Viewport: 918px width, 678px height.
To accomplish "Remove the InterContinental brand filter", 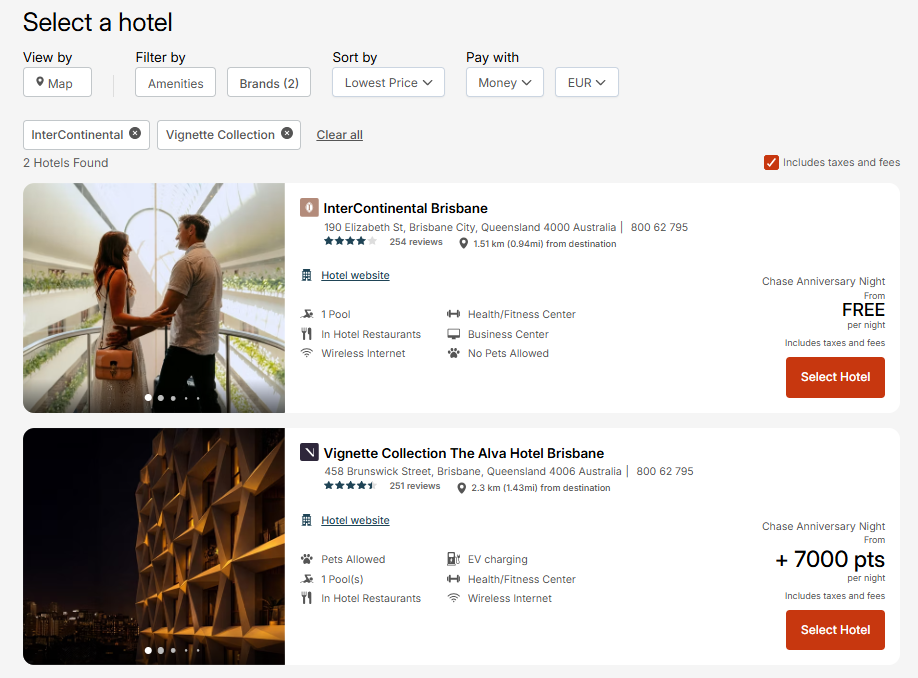I will (135, 133).
